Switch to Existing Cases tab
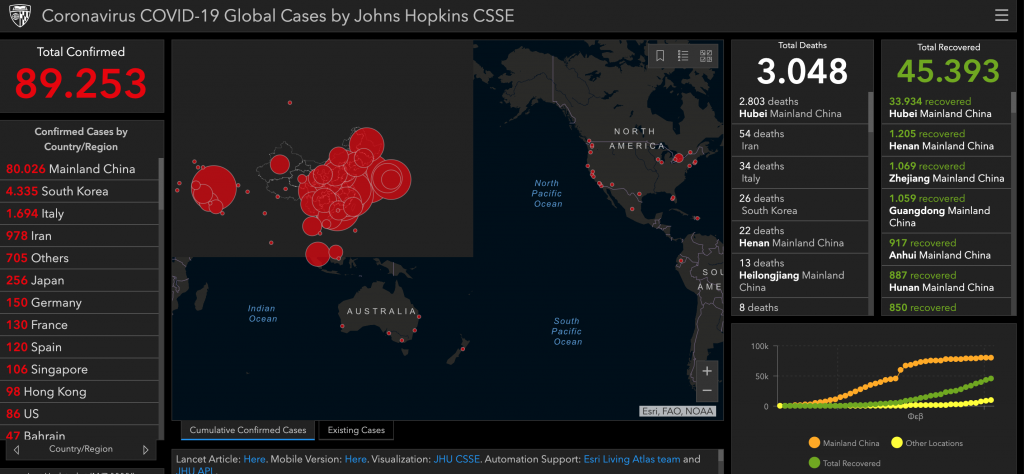 point(355,430)
